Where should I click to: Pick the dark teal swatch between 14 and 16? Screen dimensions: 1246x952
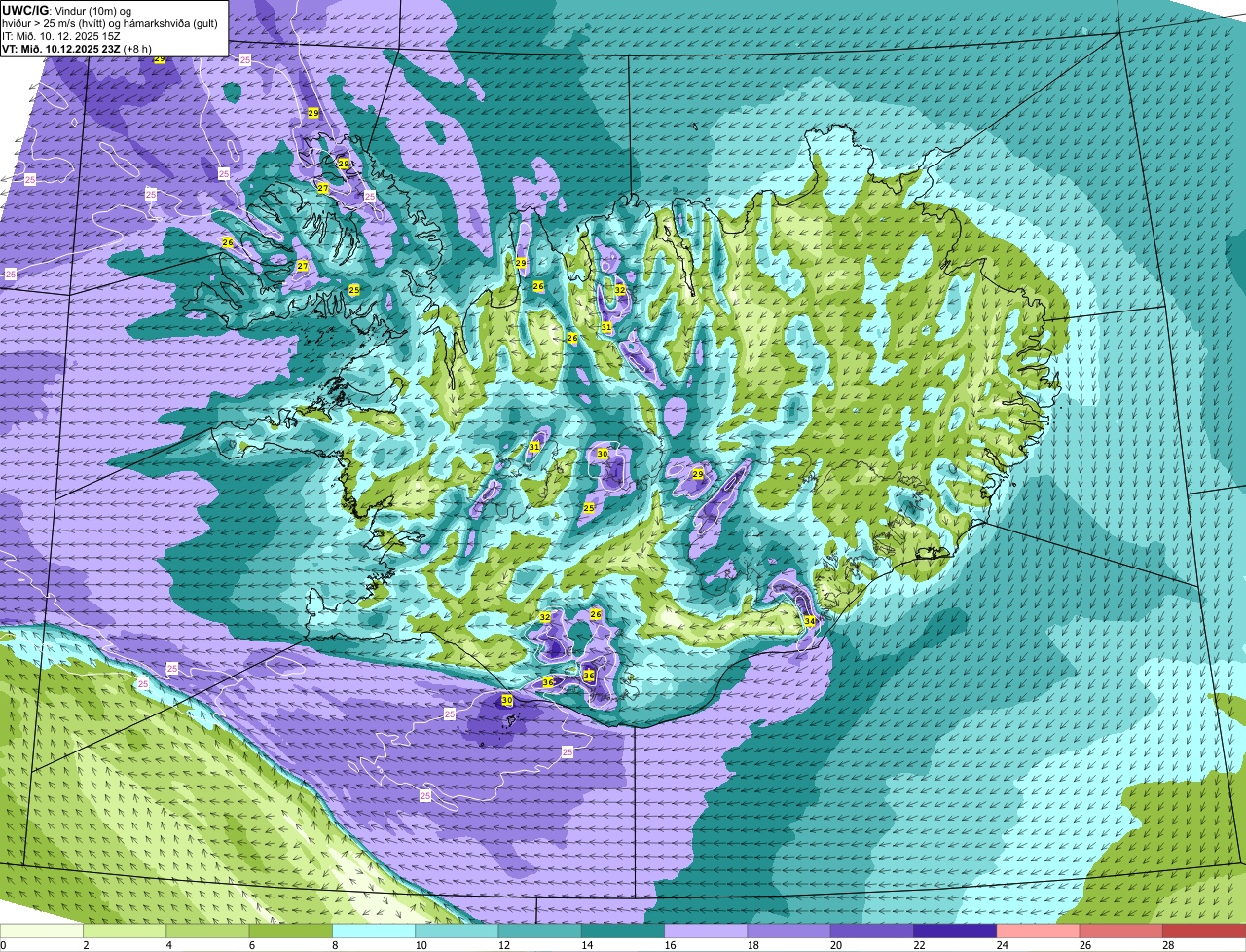pyautogui.click(x=623, y=932)
